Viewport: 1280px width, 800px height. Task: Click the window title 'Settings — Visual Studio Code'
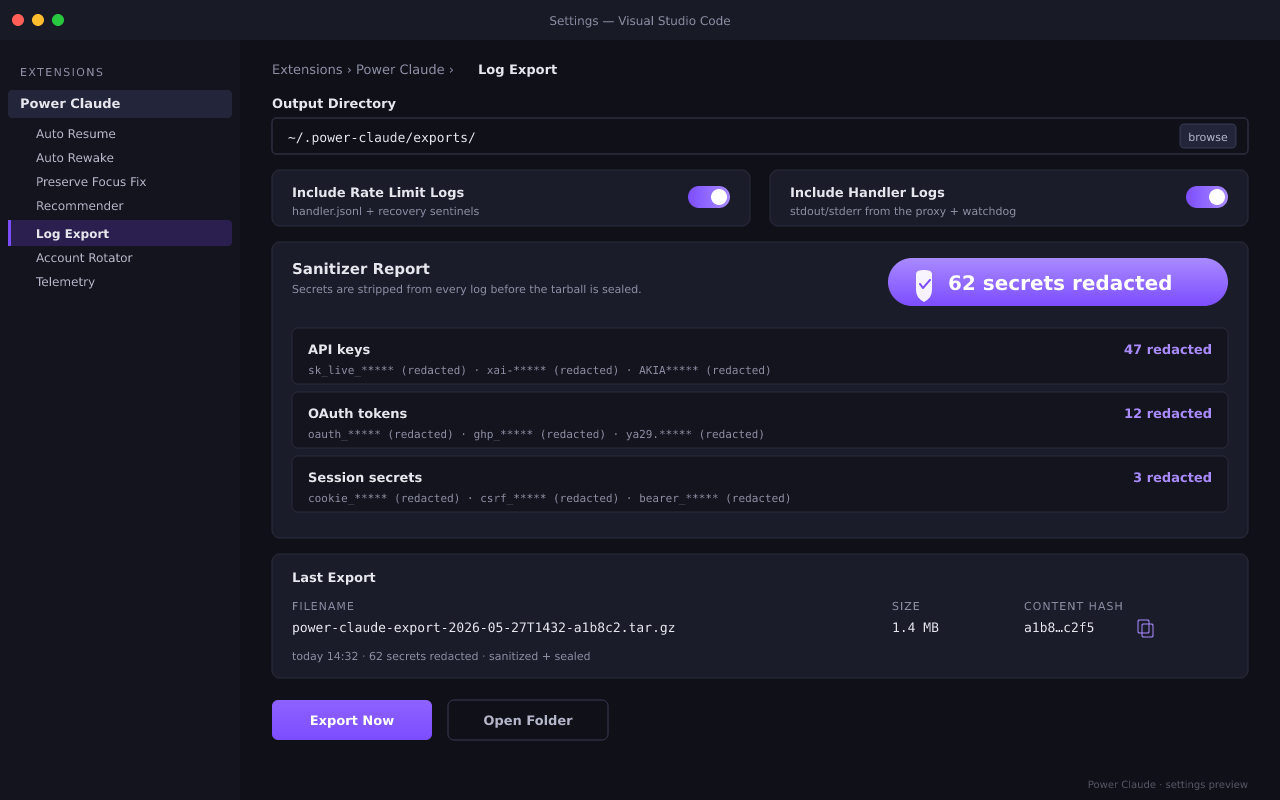click(x=640, y=21)
